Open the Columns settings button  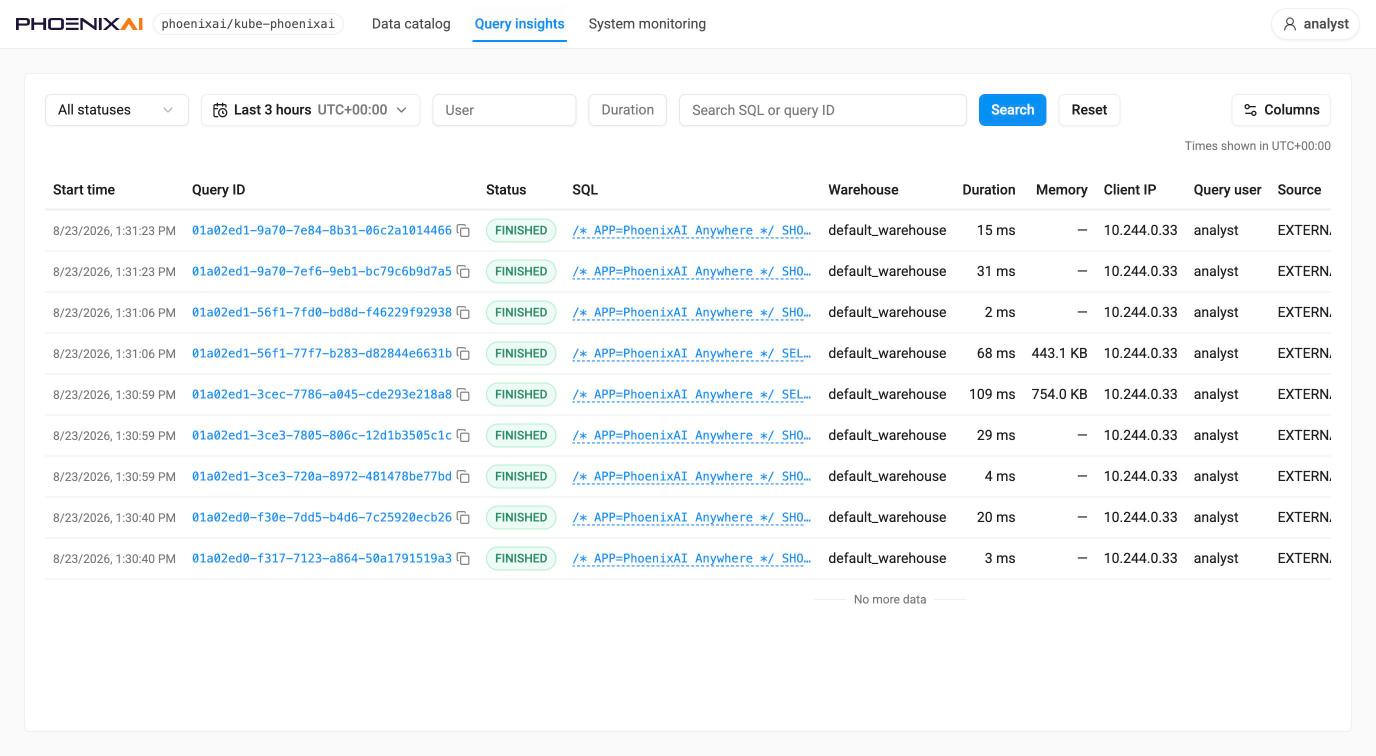(1281, 110)
